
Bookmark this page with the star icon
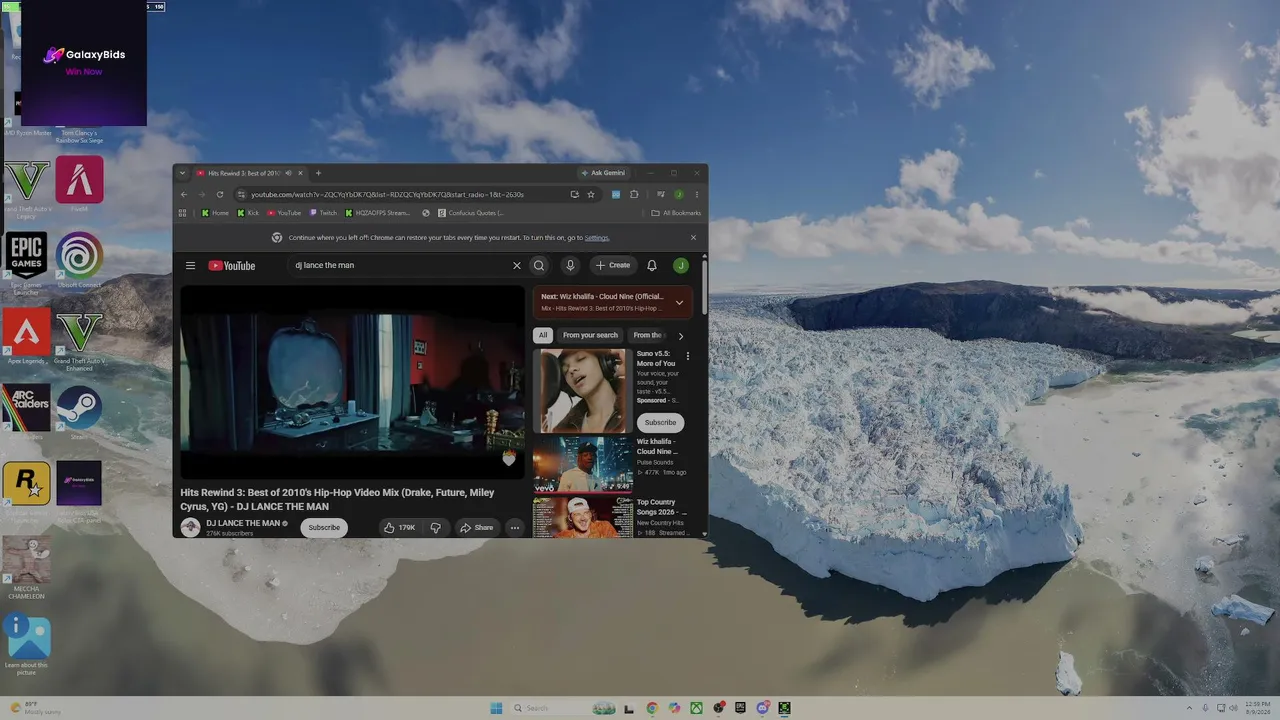pos(591,194)
